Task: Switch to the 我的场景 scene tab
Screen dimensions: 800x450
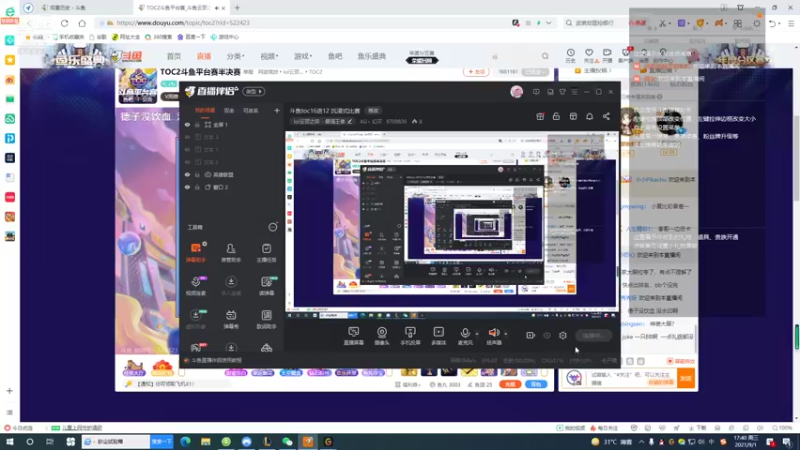Action: (205, 110)
